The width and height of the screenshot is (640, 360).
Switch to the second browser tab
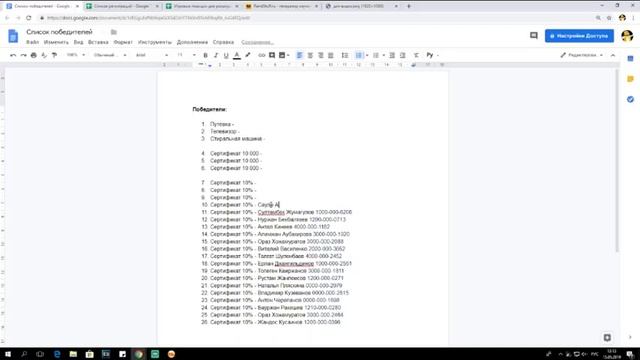pos(122,6)
